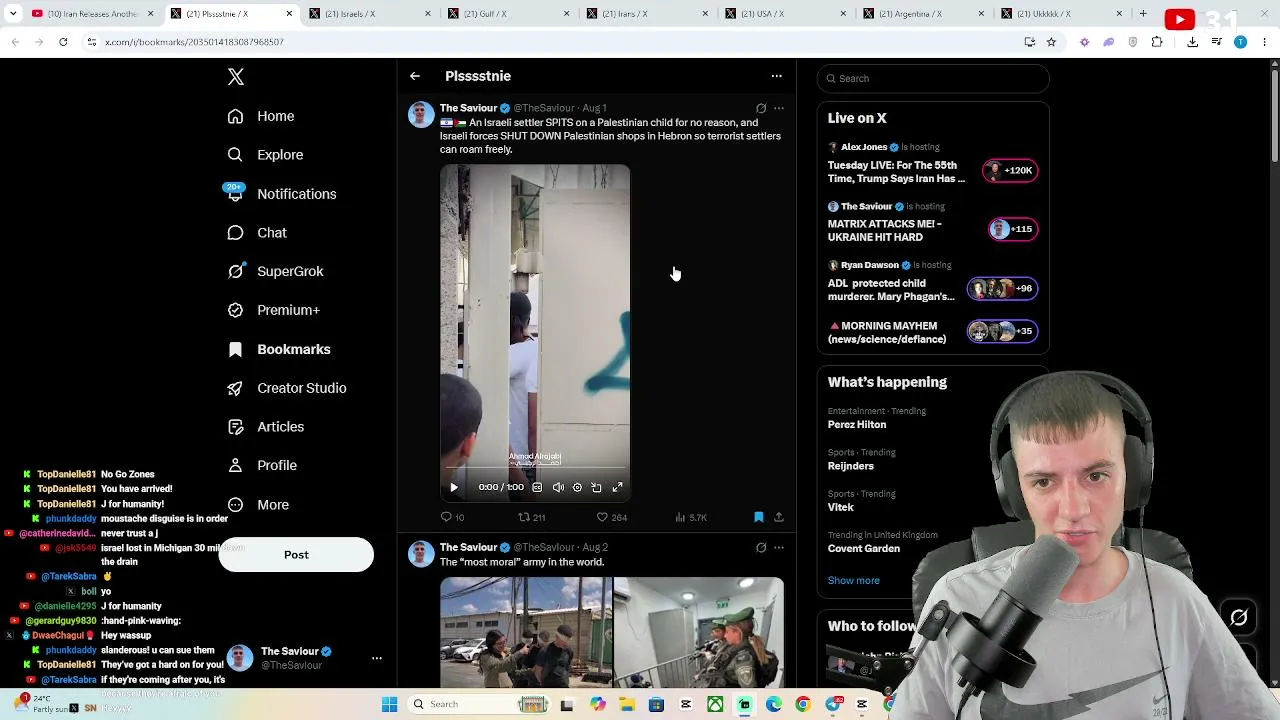Viewport: 1280px width, 720px height.
Task: View analytics of the Aug 1 post
Action: pyautogui.click(x=691, y=517)
